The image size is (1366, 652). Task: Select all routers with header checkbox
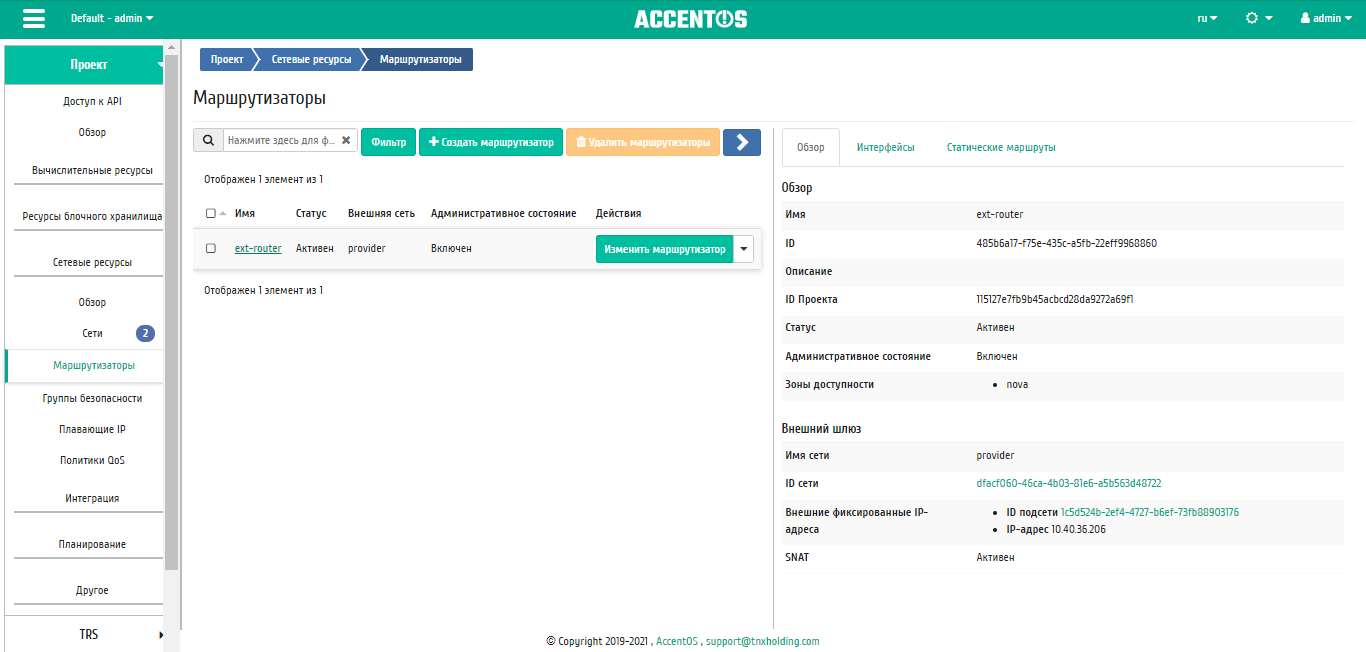point(210,213)
